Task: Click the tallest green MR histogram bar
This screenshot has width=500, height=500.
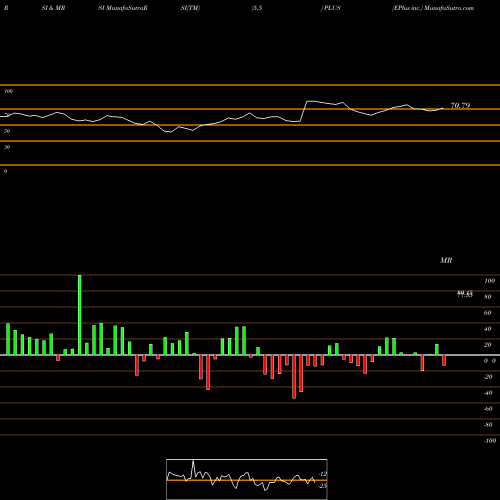Action: [x=80, y=315]
